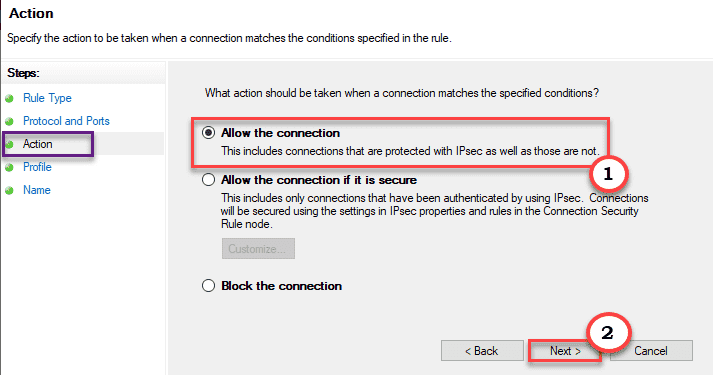
Task: Select the highlighted Action step
Action: click(x=38, y=144)
